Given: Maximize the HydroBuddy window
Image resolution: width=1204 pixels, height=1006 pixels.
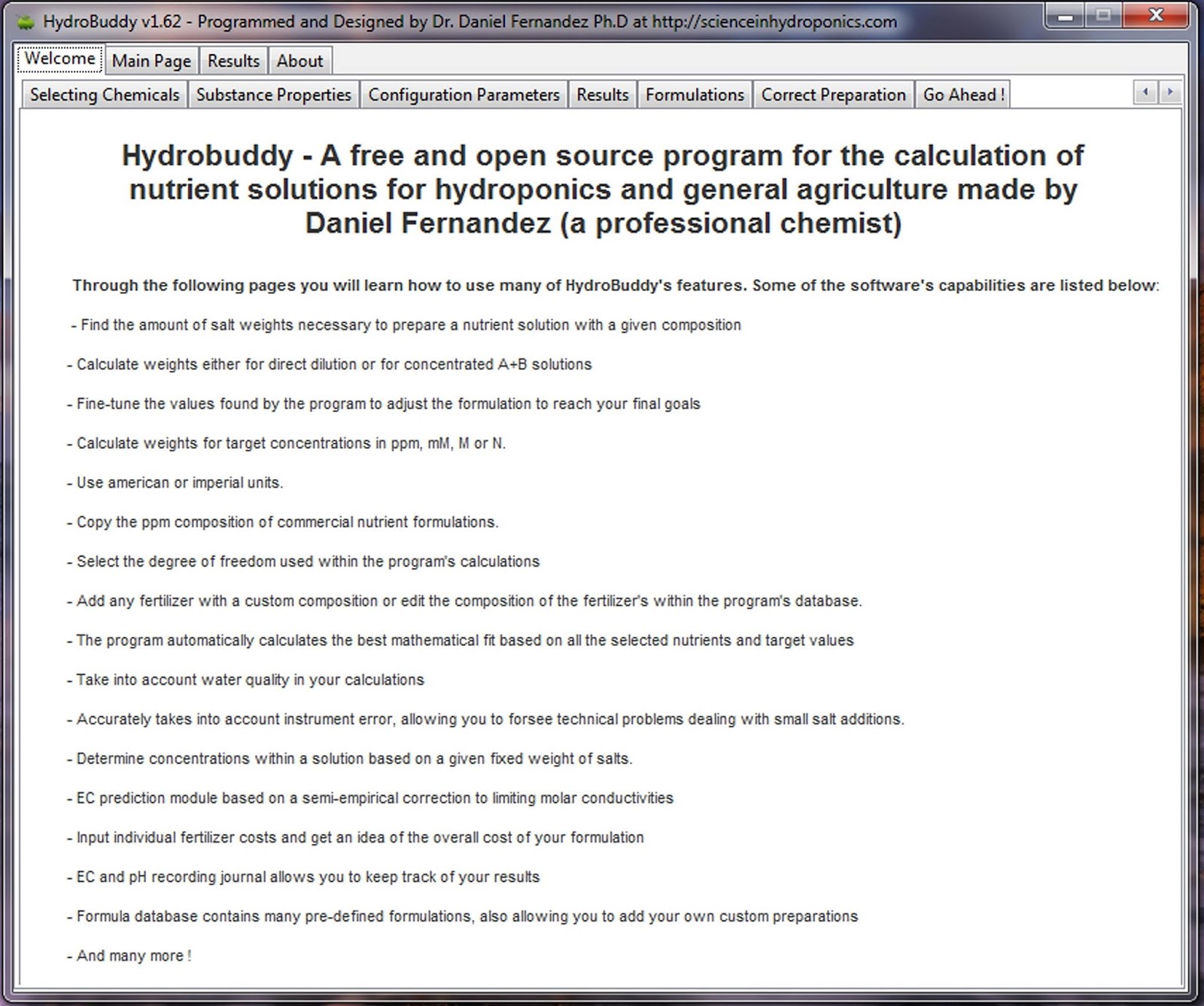Looking at the screenshot, I should pos(1103,15).
